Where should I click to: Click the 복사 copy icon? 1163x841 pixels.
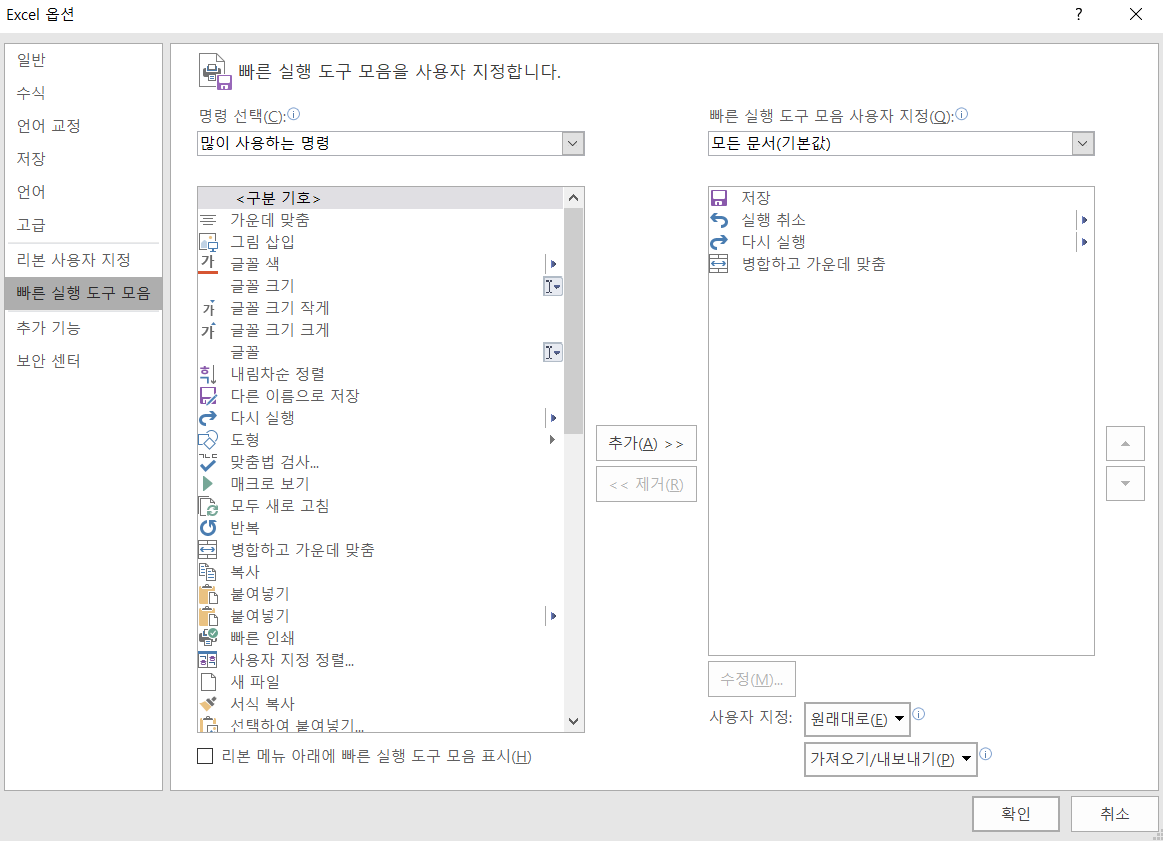click(x=208, y=572)
